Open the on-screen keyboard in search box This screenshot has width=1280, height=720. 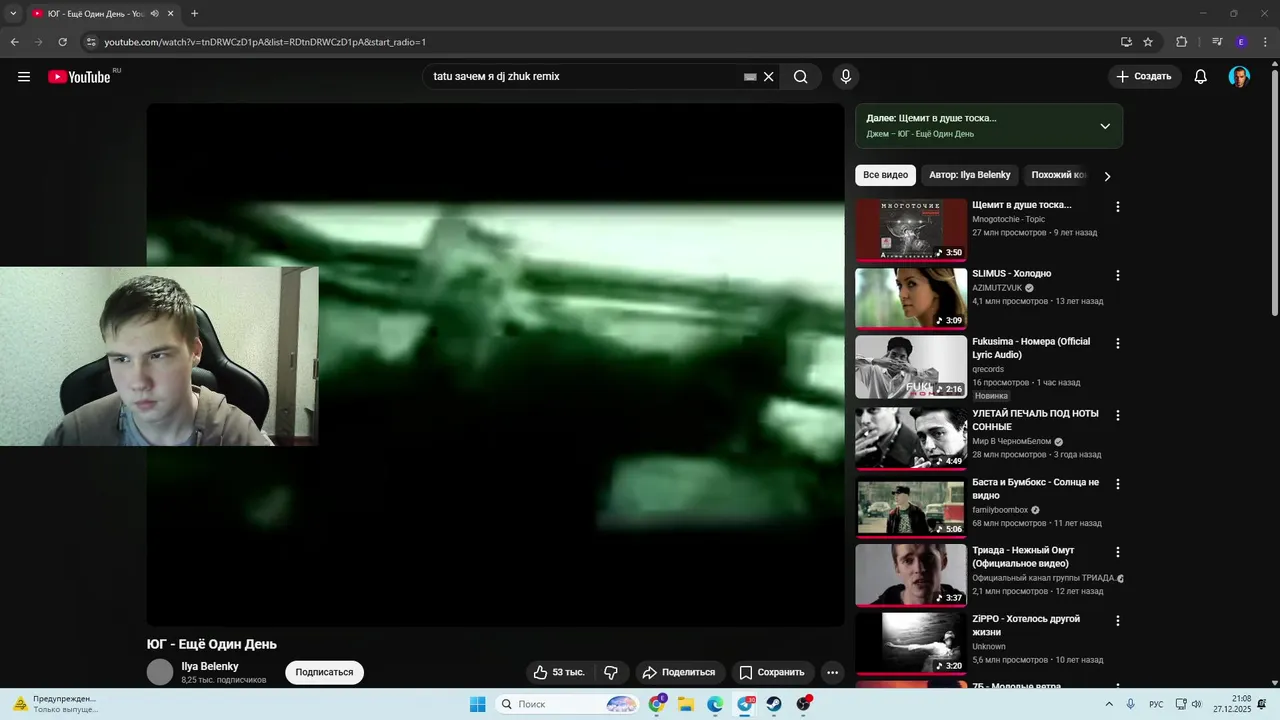(x=750, y=77)
